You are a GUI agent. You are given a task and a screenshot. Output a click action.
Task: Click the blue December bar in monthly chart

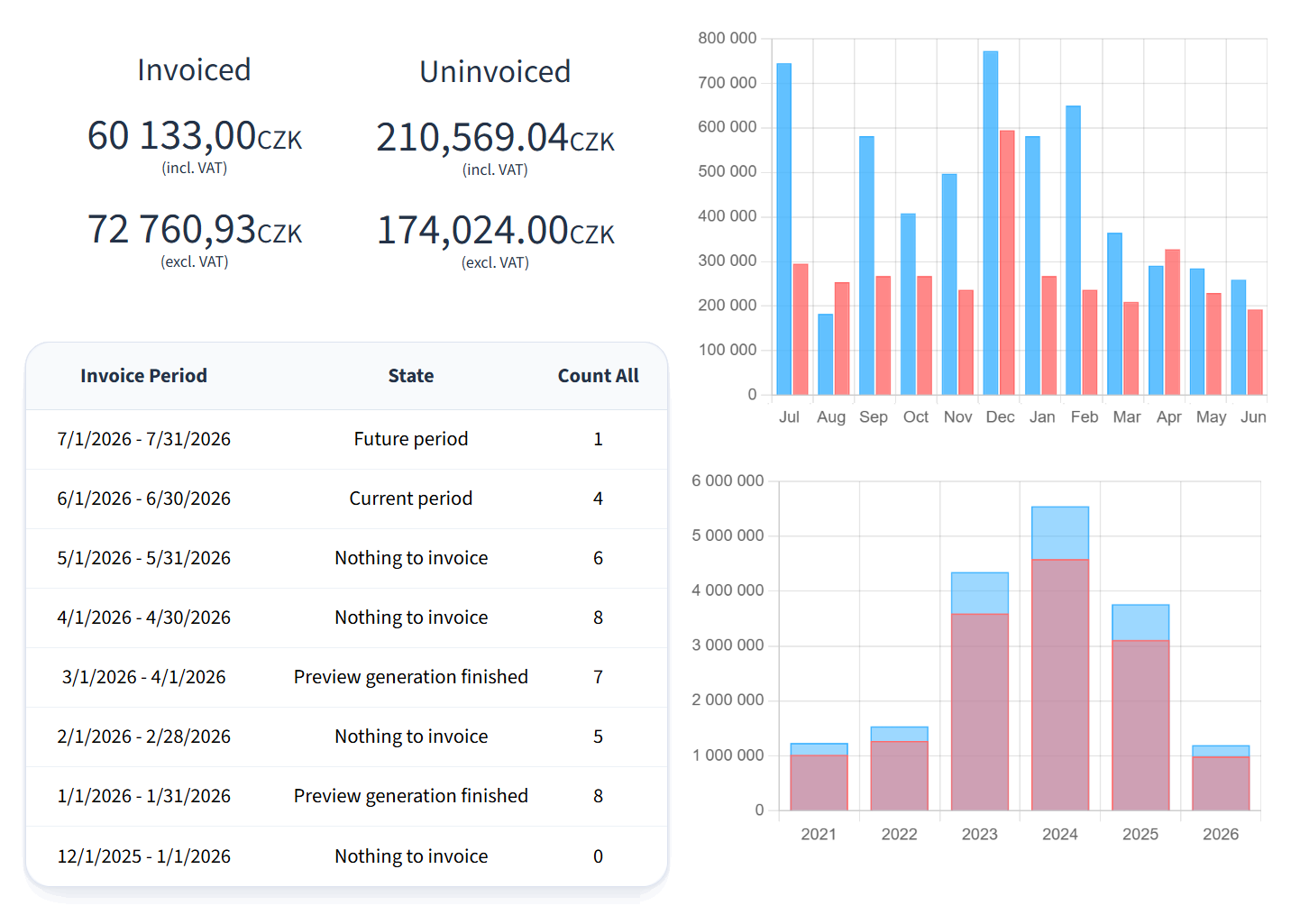(991, 224)
